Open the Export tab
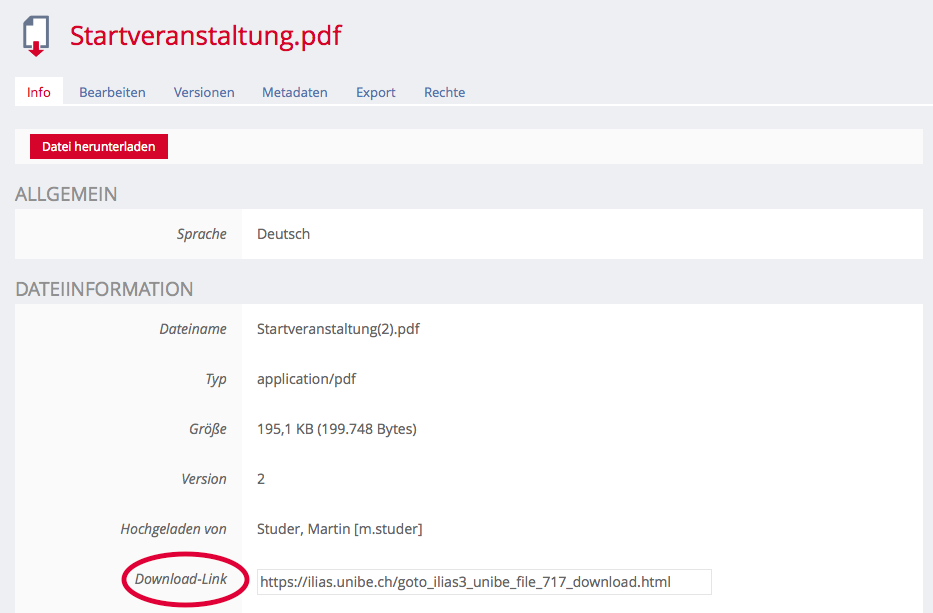Image resolution: width=933 pixels, height=613 pixels. pyautogui.click(x=376, y=92)
